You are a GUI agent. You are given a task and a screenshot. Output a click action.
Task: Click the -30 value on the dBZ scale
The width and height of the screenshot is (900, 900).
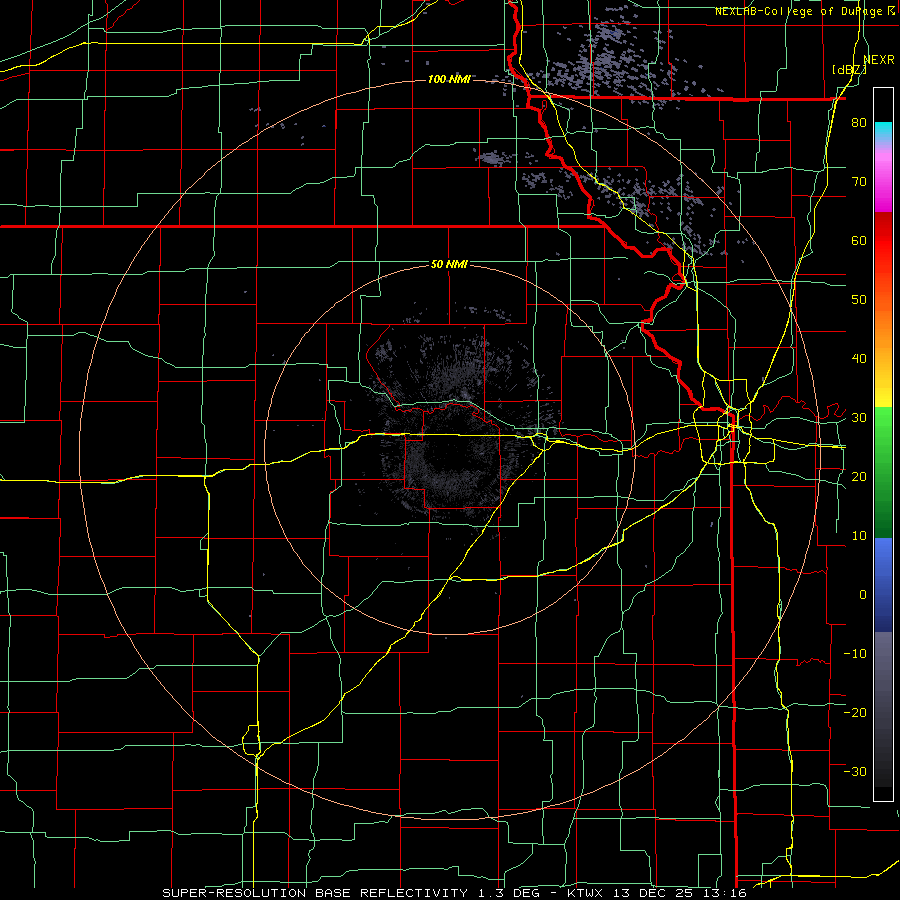(855, 771)
